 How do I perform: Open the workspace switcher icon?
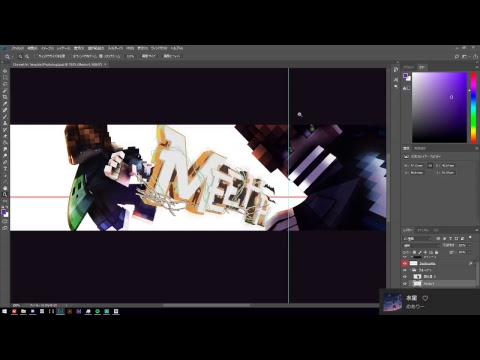(464, 56)
